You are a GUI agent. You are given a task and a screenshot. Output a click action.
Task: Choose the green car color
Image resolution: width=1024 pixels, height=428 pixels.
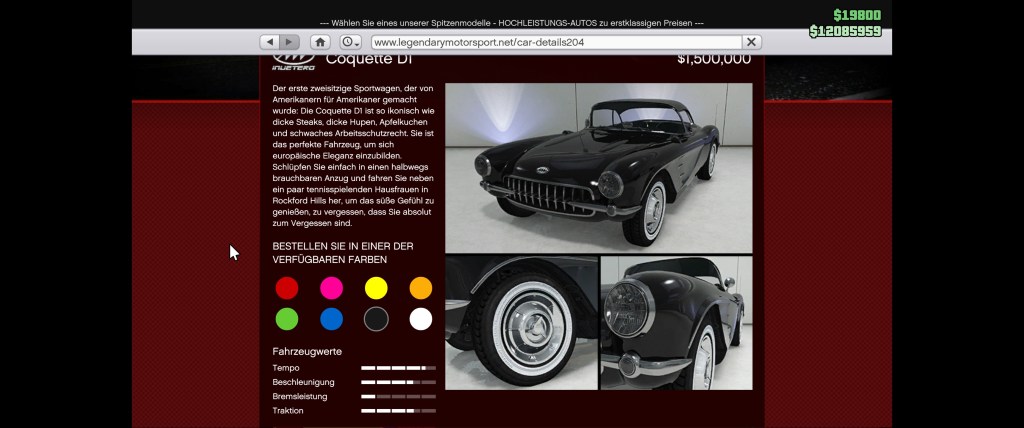tap(287, 319)
